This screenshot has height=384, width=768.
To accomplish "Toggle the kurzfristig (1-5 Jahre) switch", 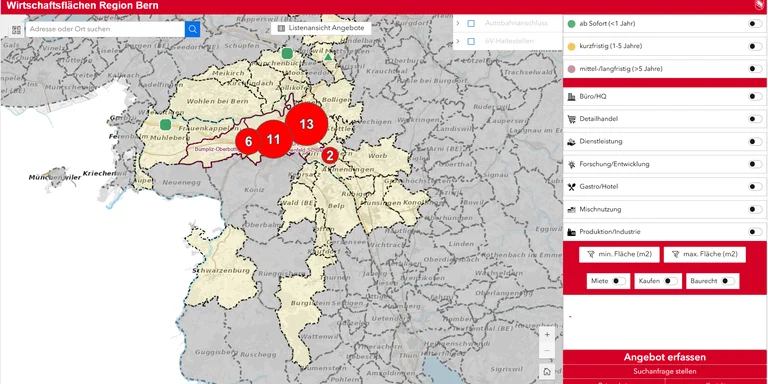I will click(755, 47).
